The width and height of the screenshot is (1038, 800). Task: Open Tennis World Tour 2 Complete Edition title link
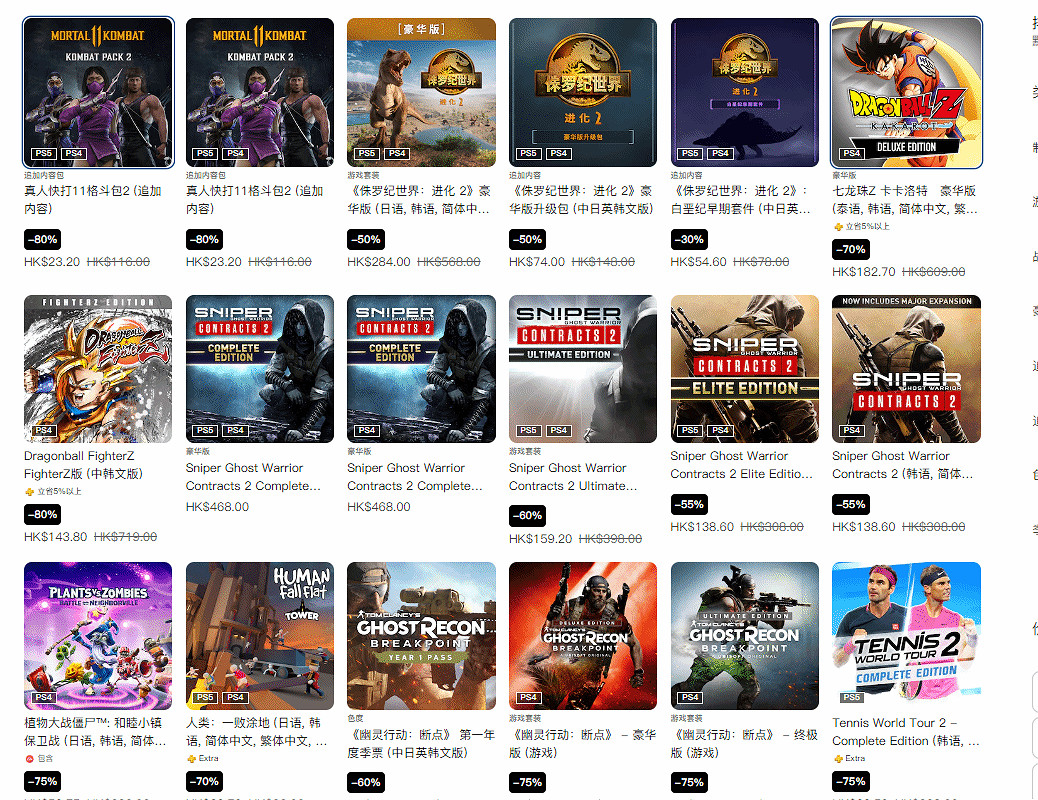(x=905, y=732)
